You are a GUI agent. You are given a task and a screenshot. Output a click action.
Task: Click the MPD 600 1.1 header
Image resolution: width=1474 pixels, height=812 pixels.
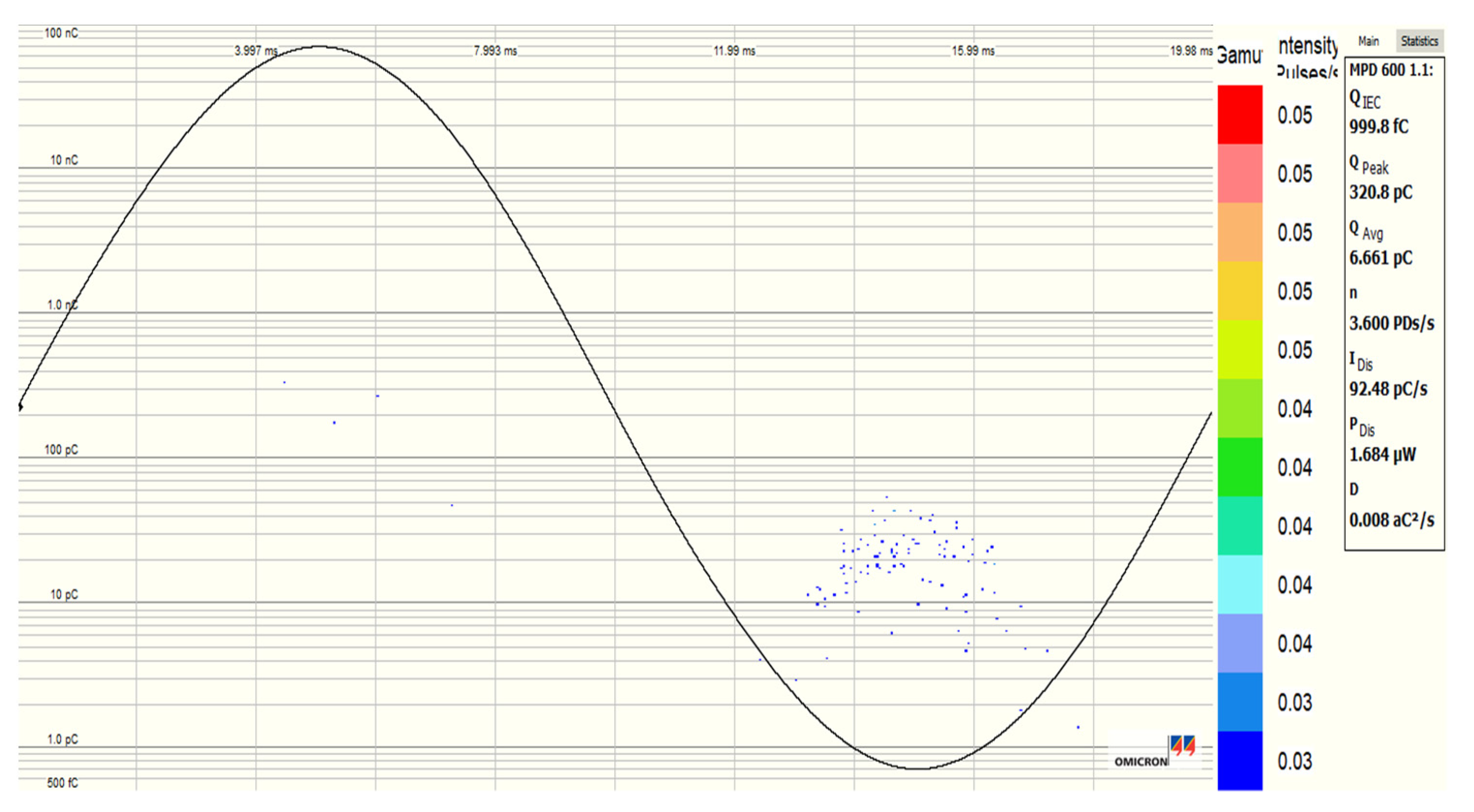1391,71
